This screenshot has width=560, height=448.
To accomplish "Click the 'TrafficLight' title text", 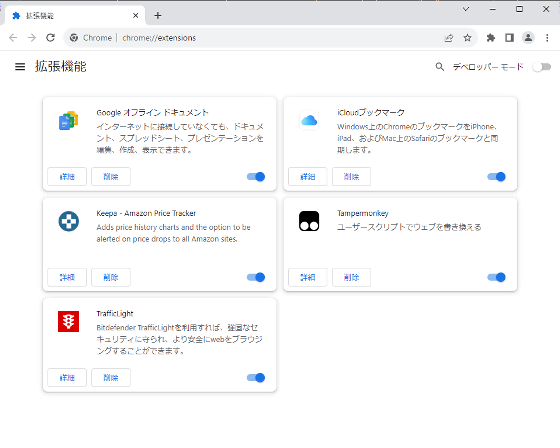I will point(115,314).
